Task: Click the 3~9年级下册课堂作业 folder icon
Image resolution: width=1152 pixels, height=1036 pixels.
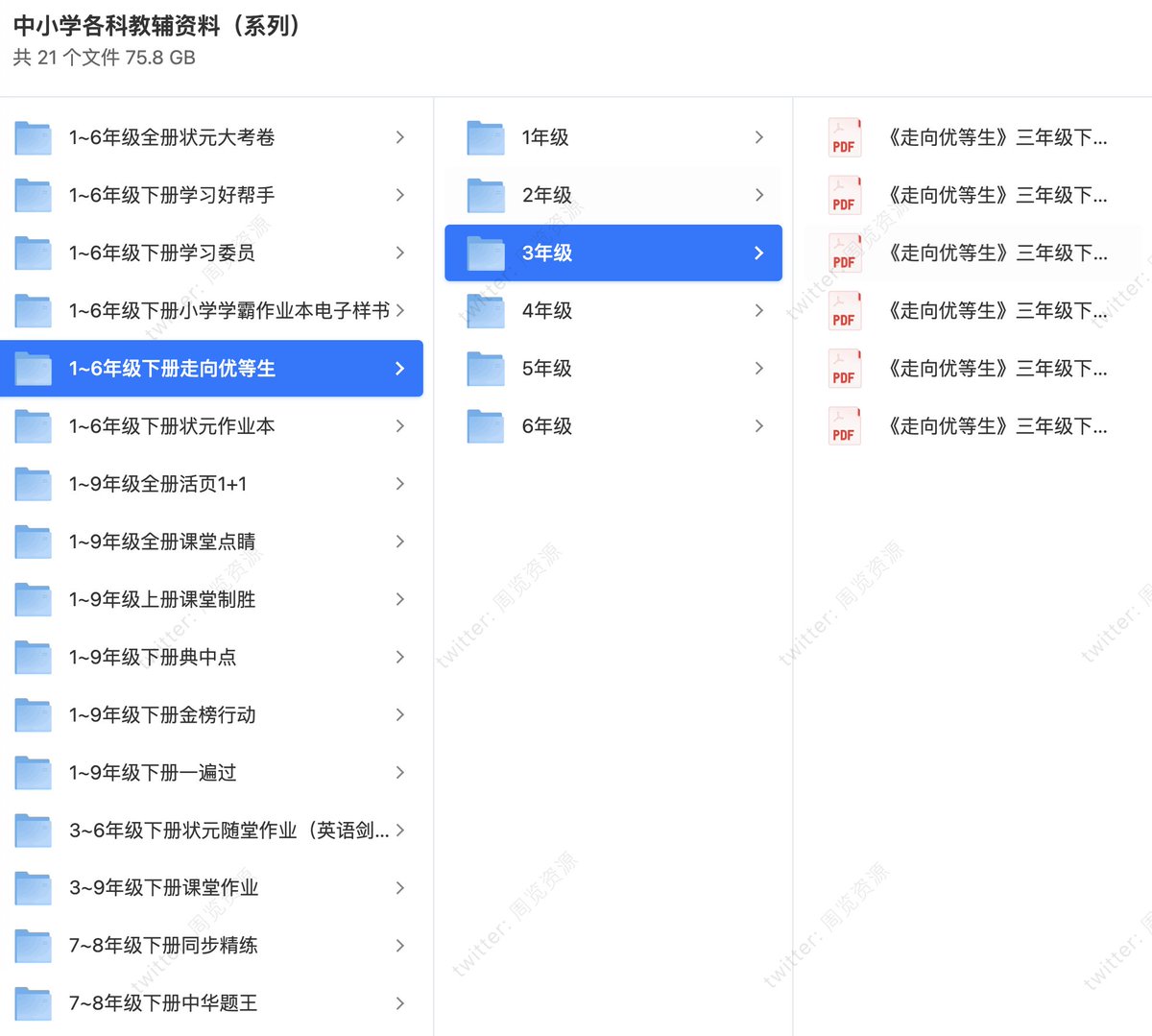Action: (x=33, y=888)
